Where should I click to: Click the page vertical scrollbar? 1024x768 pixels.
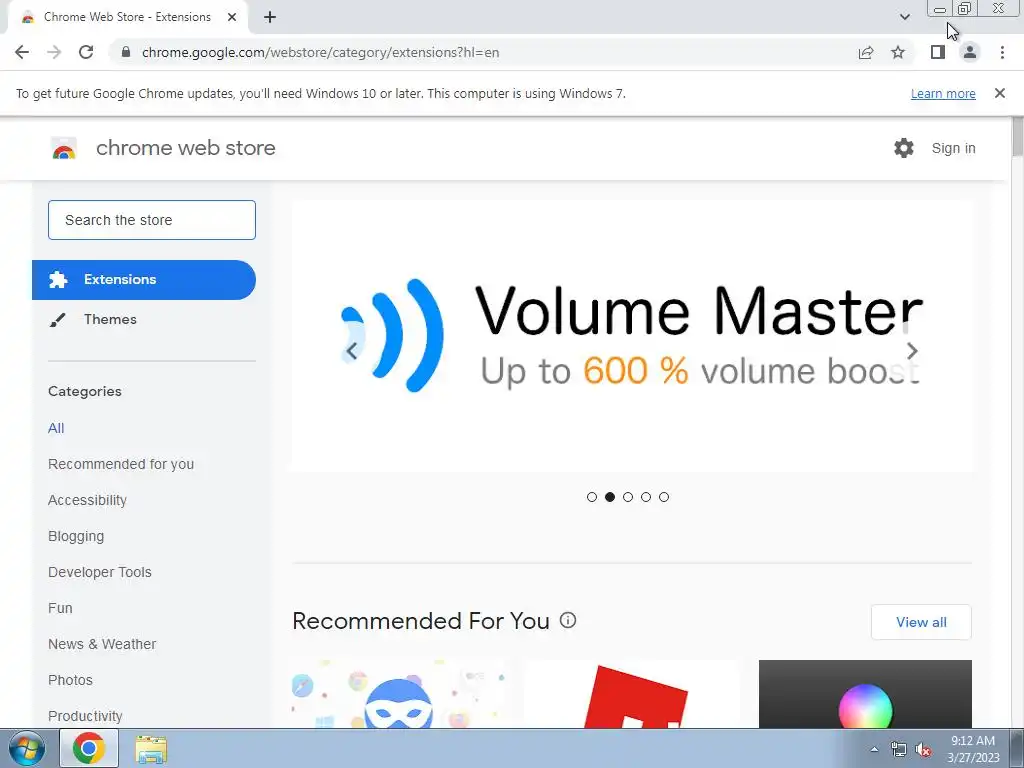coord(1017,136)
